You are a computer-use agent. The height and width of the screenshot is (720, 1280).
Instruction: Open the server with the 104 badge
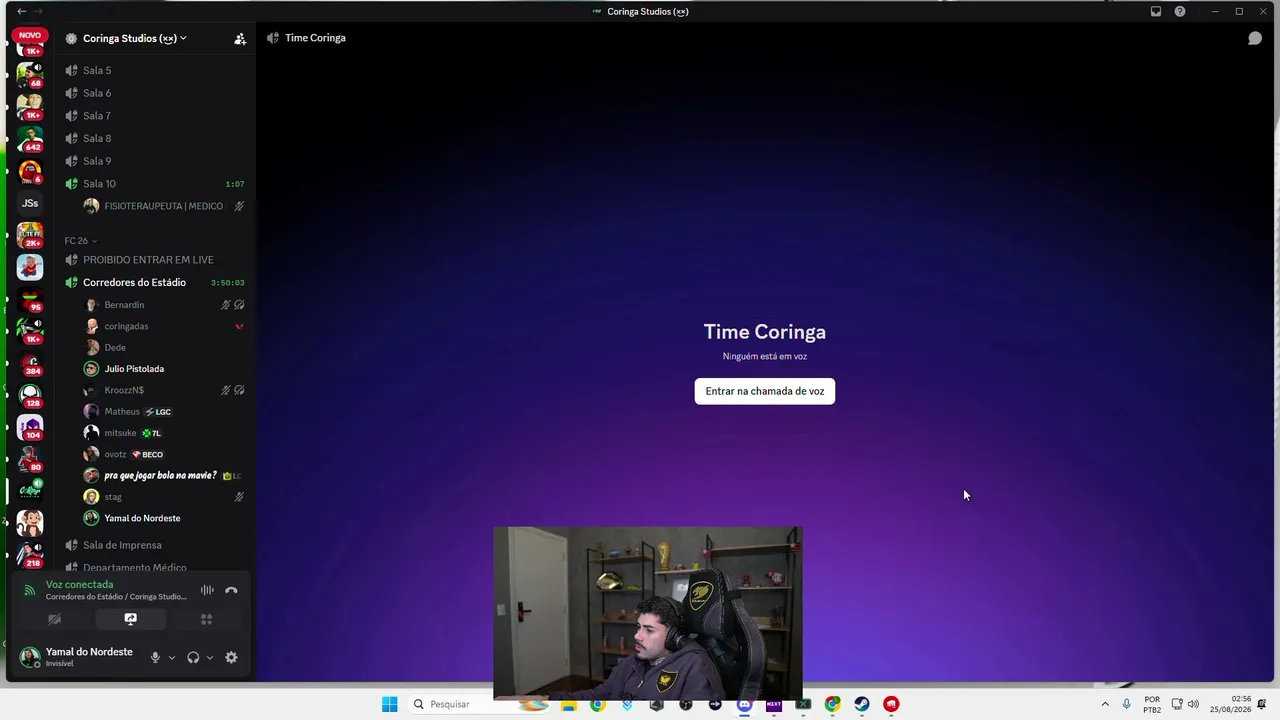(x=30, y=427)
